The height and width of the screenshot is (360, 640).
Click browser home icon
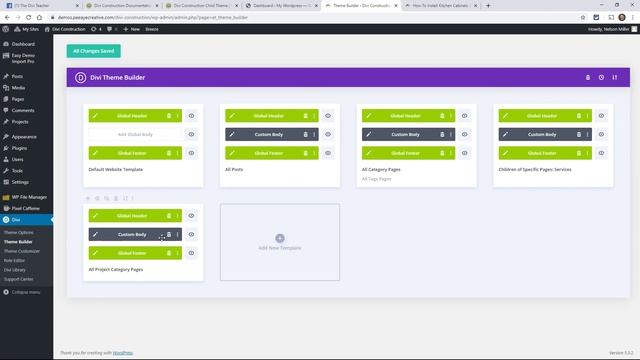pyautogui.click(x=39, y=18)
